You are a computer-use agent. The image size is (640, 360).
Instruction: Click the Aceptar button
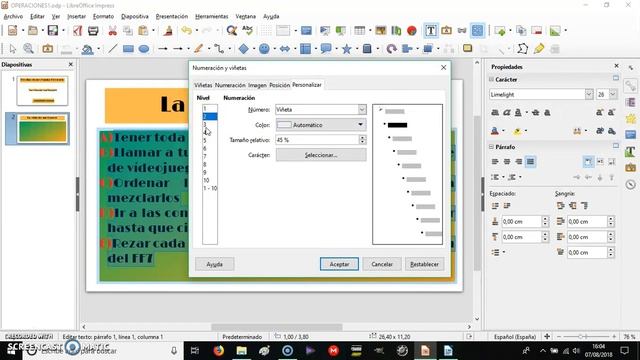[339, 264]
